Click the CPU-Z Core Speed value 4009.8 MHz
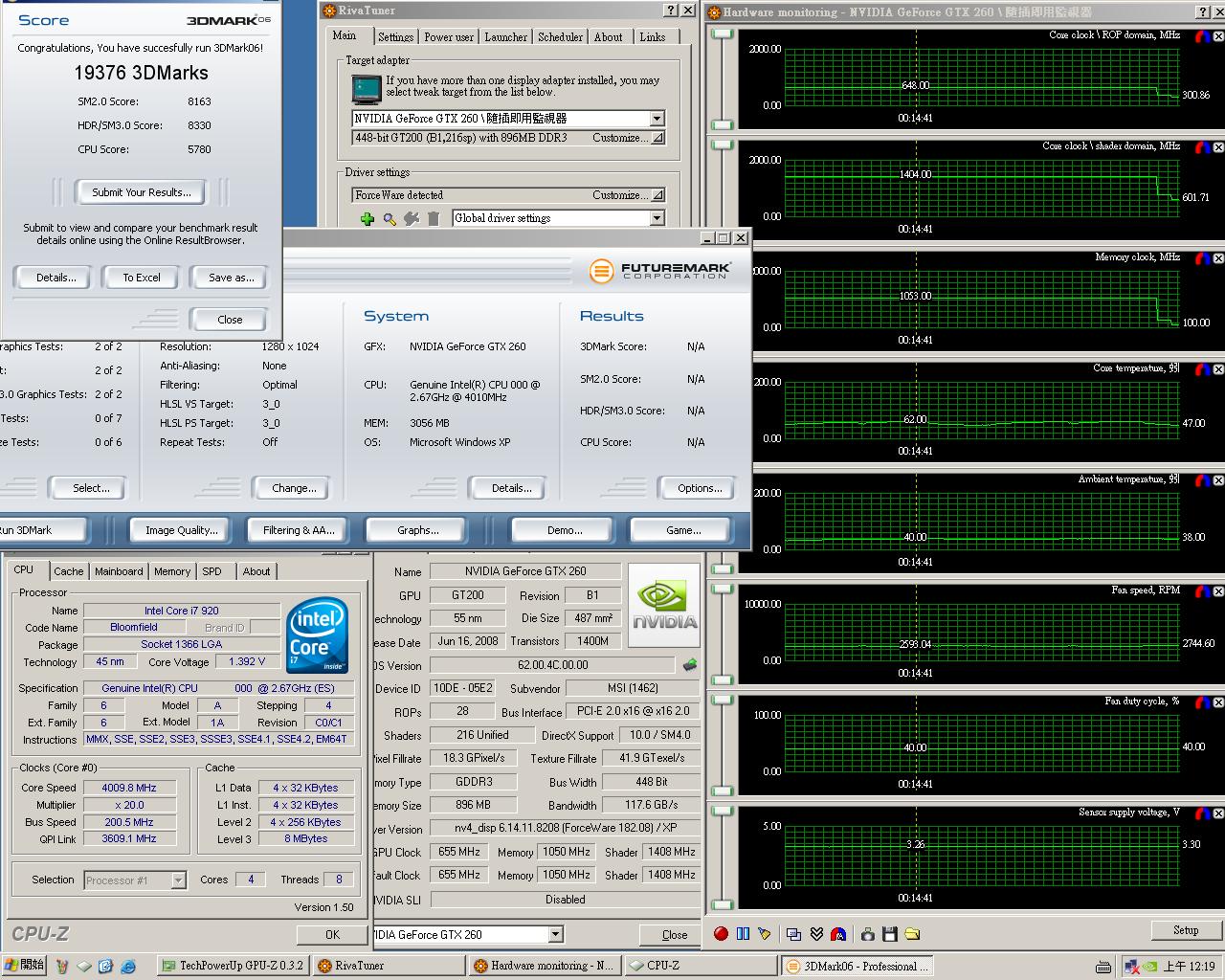The image size is (1225, 980). [129, 789]
